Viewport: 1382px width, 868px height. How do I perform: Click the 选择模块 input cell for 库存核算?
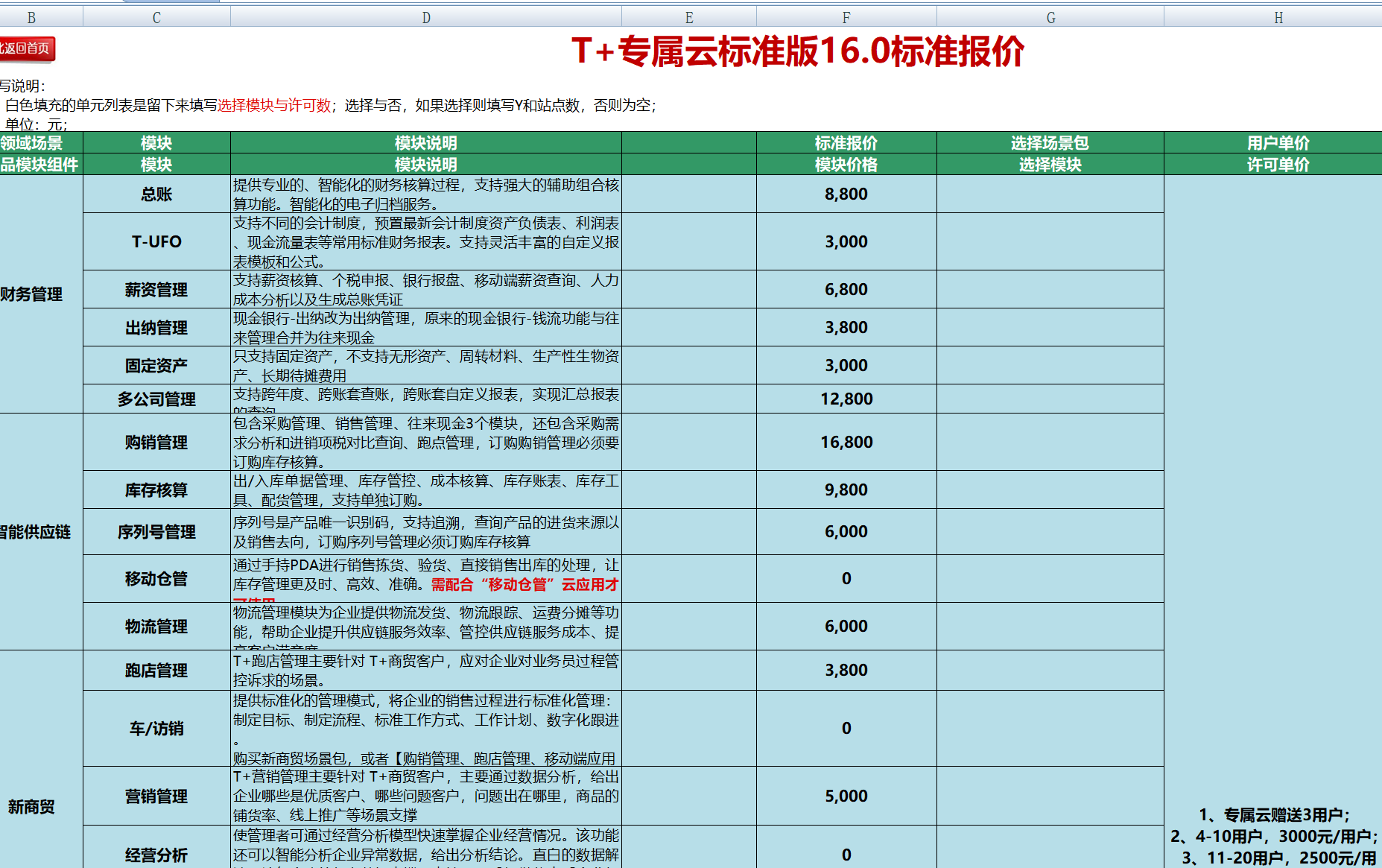[x=1050, y=490]
